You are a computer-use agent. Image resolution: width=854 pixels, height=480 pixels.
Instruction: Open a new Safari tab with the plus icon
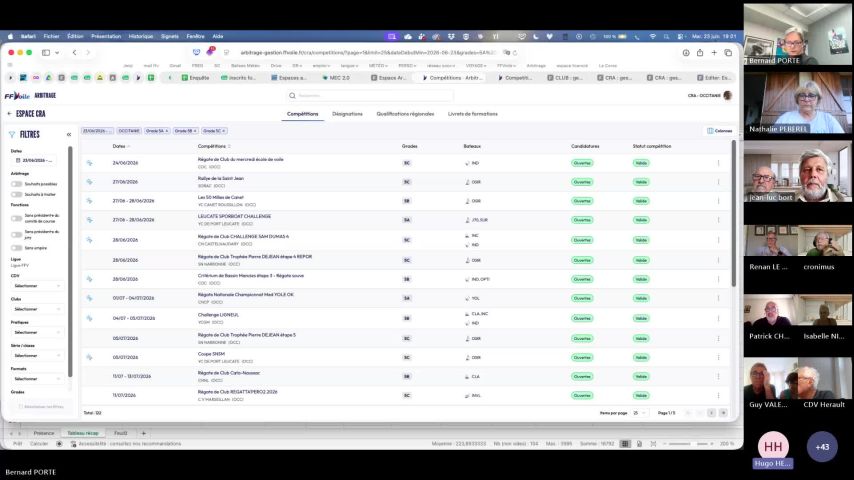click(714, 53)
